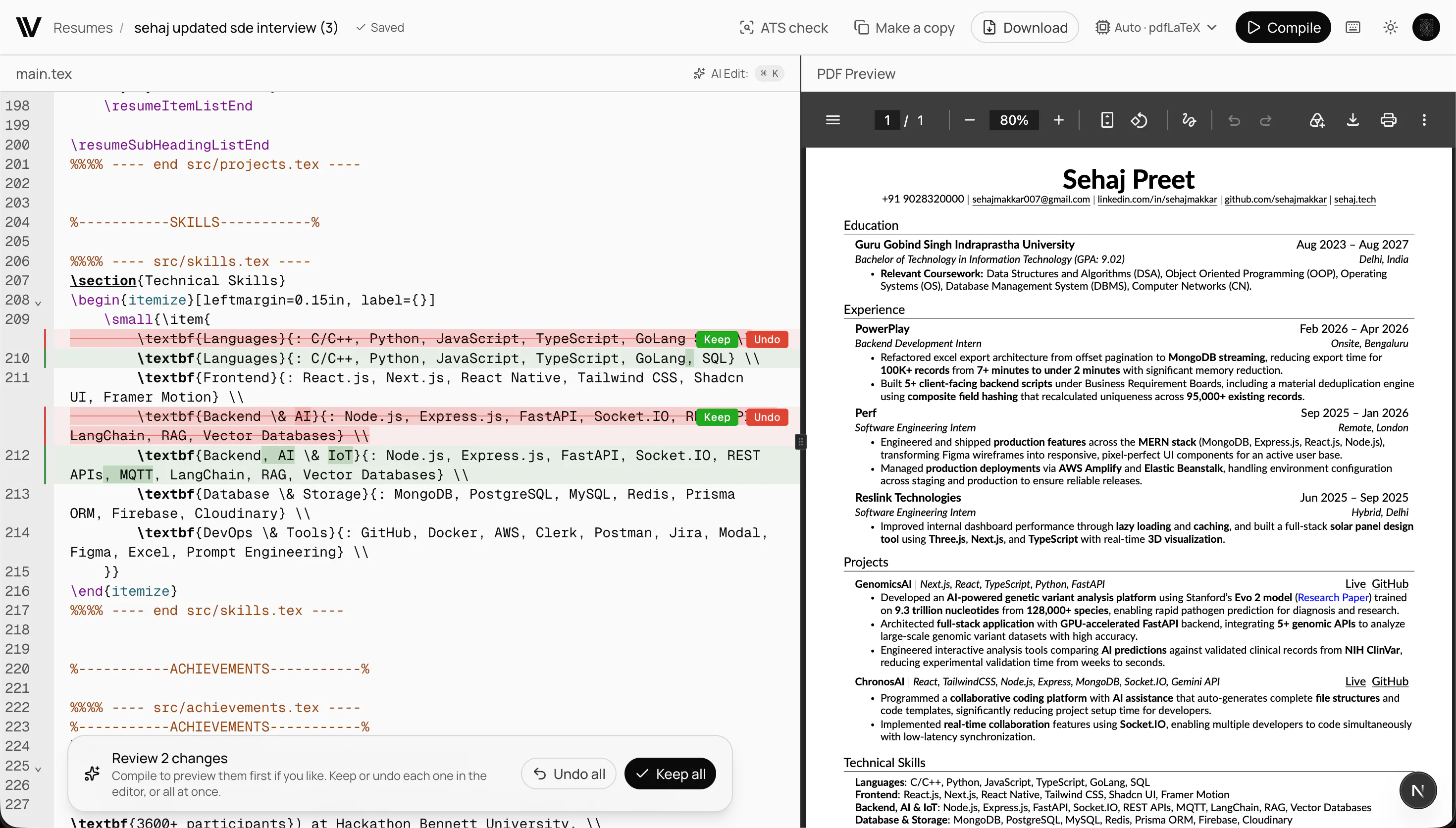Zoom in the PDF preview

(x=1058, y=120)
